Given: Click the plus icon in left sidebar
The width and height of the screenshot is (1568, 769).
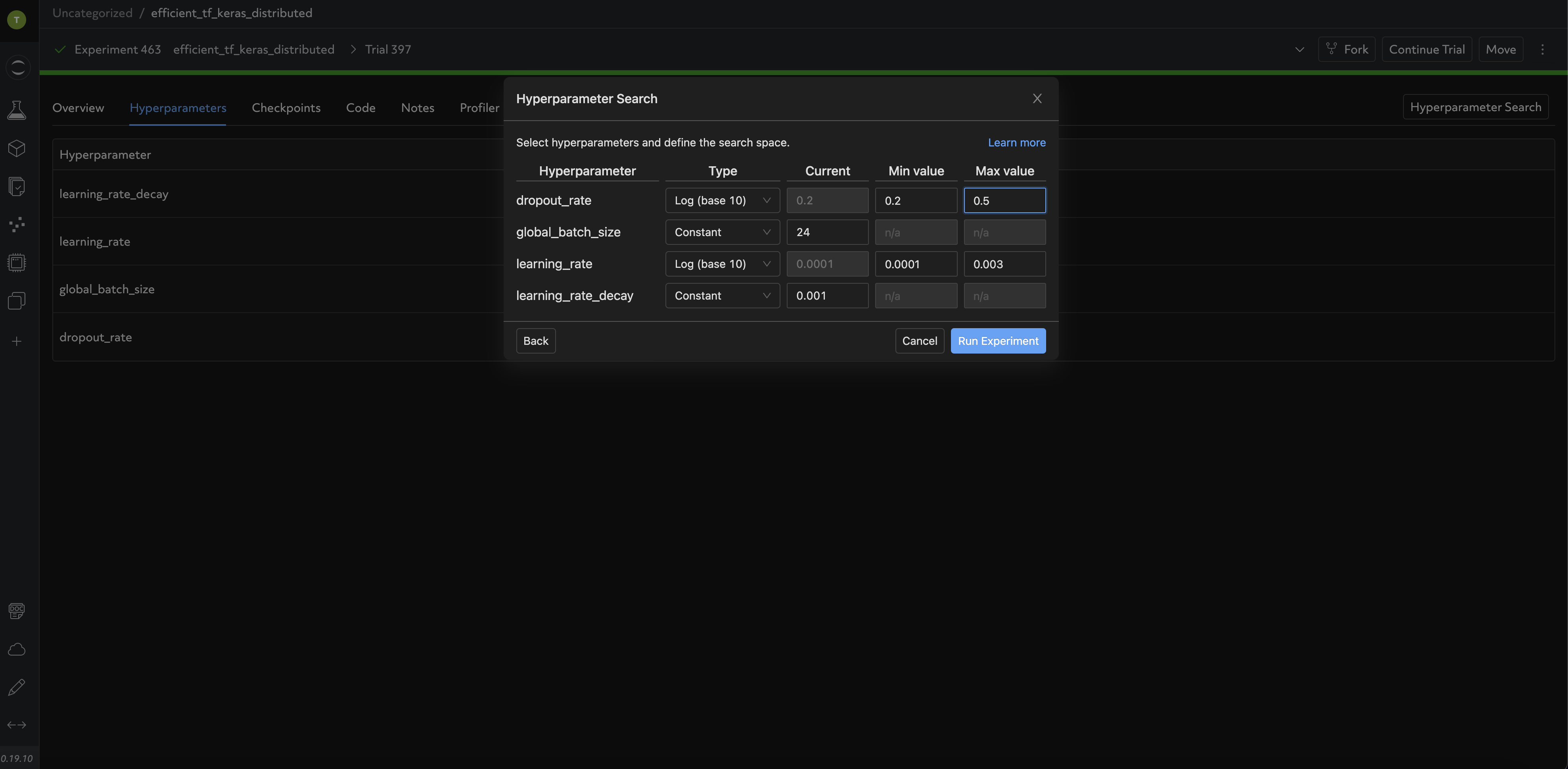Looking at the screenshot, I should (16, 341).
